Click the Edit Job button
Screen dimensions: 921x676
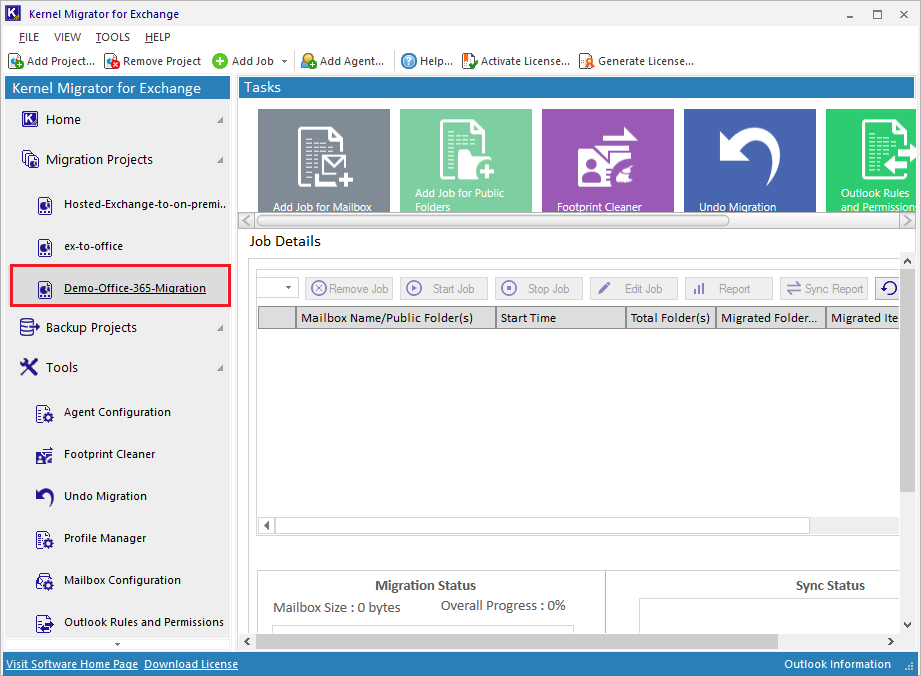tap(634, 288)
